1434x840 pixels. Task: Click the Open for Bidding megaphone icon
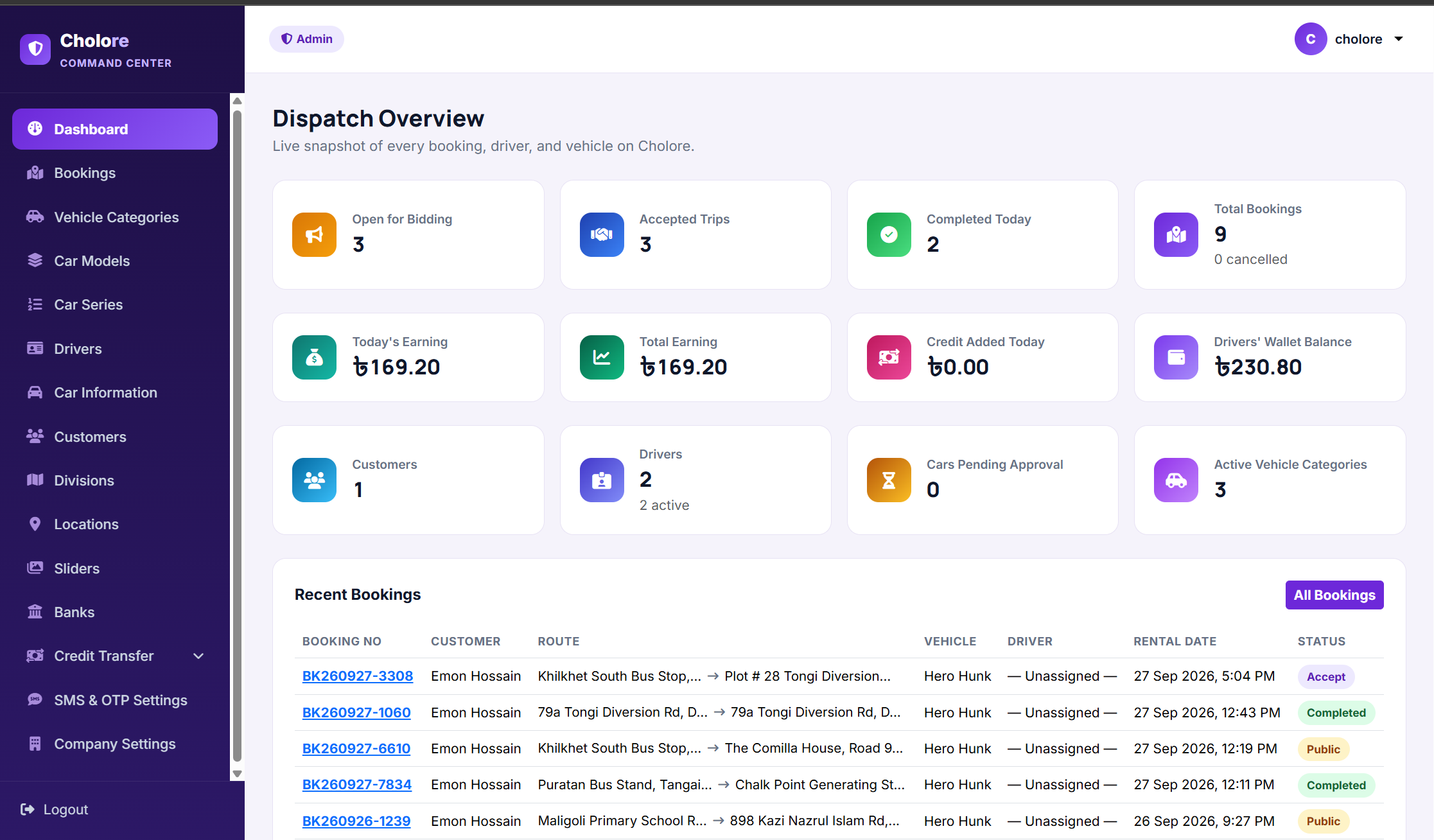pyautogui.click(x=314, y=234)
